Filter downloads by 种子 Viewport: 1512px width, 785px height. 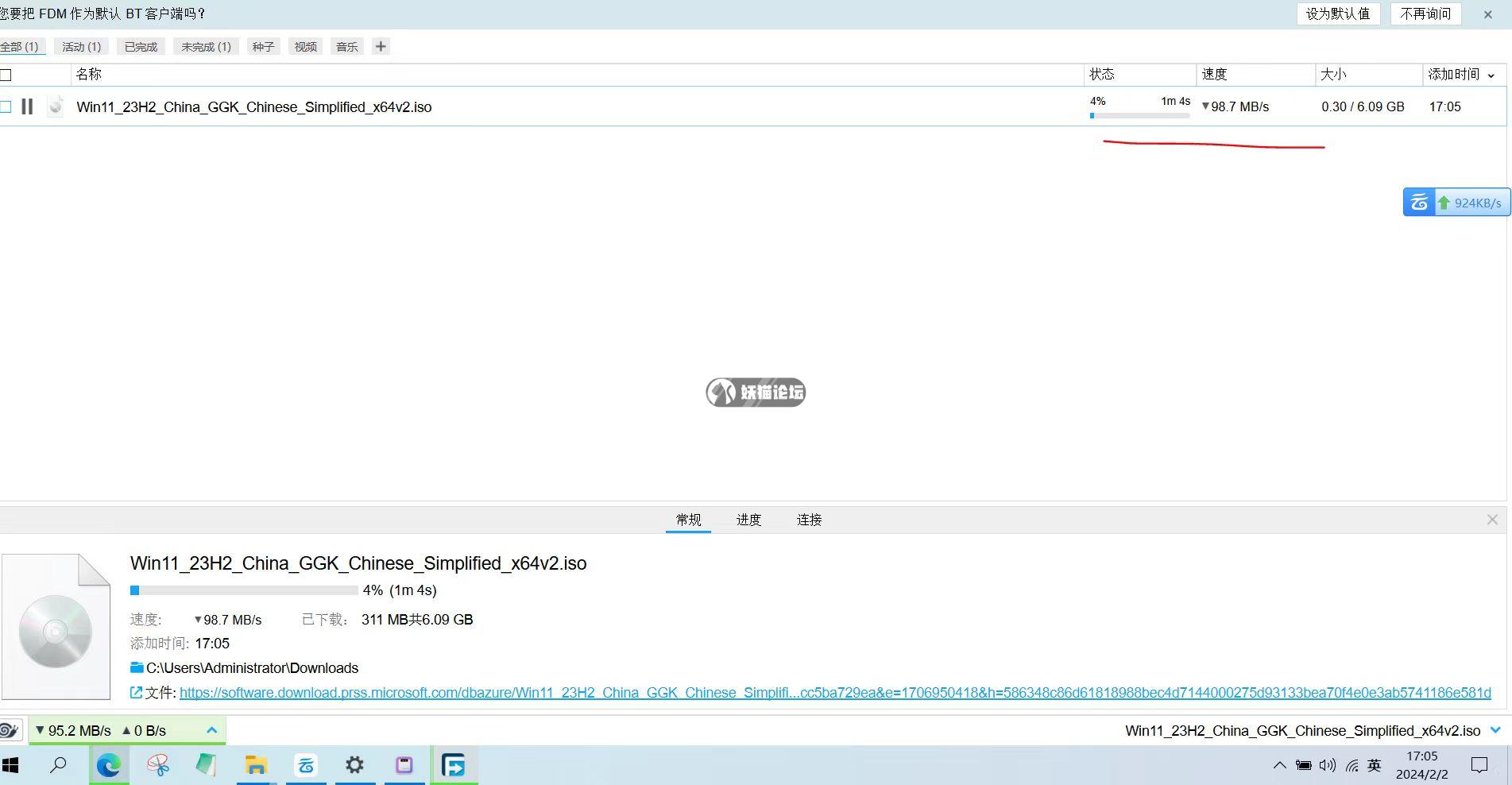click(263, 47)
